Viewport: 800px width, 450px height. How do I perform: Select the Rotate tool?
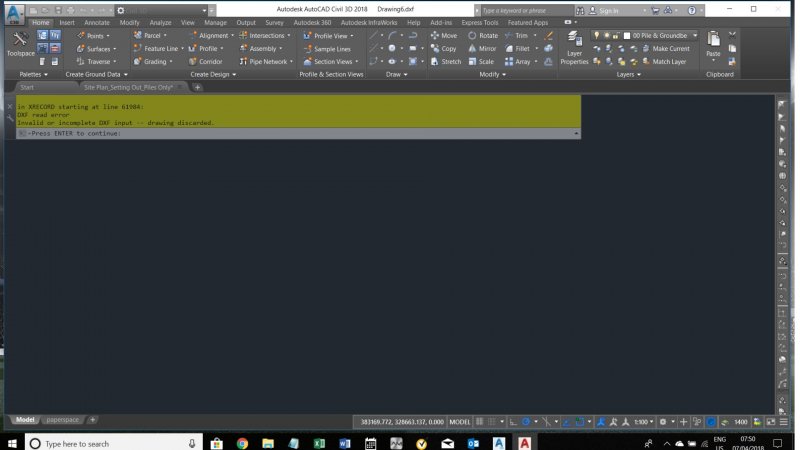tap(483, 36)
